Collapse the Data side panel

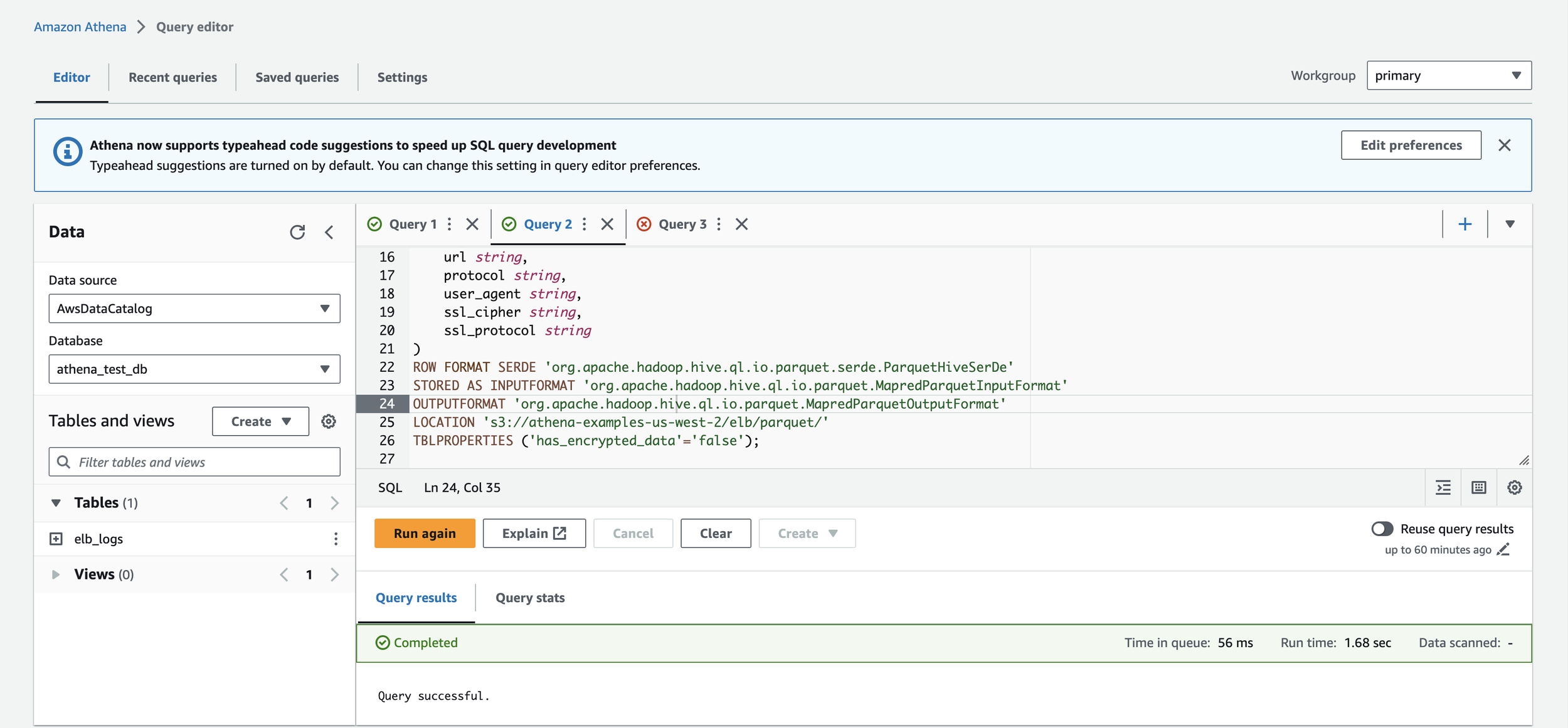(329, 232)
